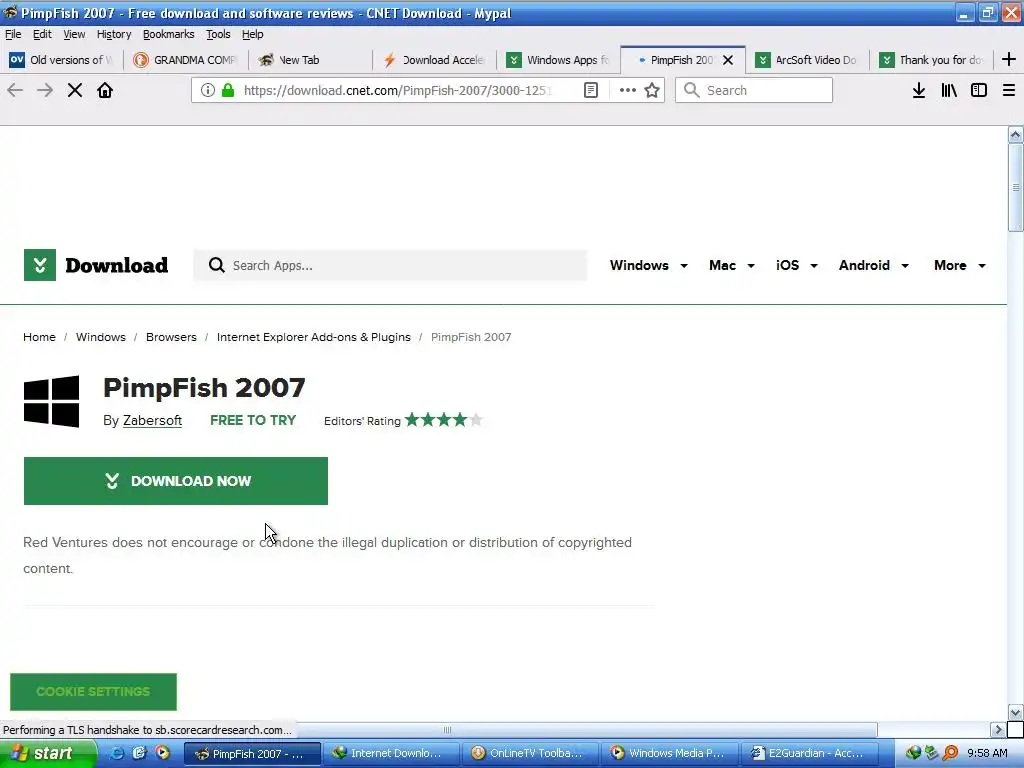Go to Windows breadcrumb link
The image size is (1024, 768).
tap(101, 337)
